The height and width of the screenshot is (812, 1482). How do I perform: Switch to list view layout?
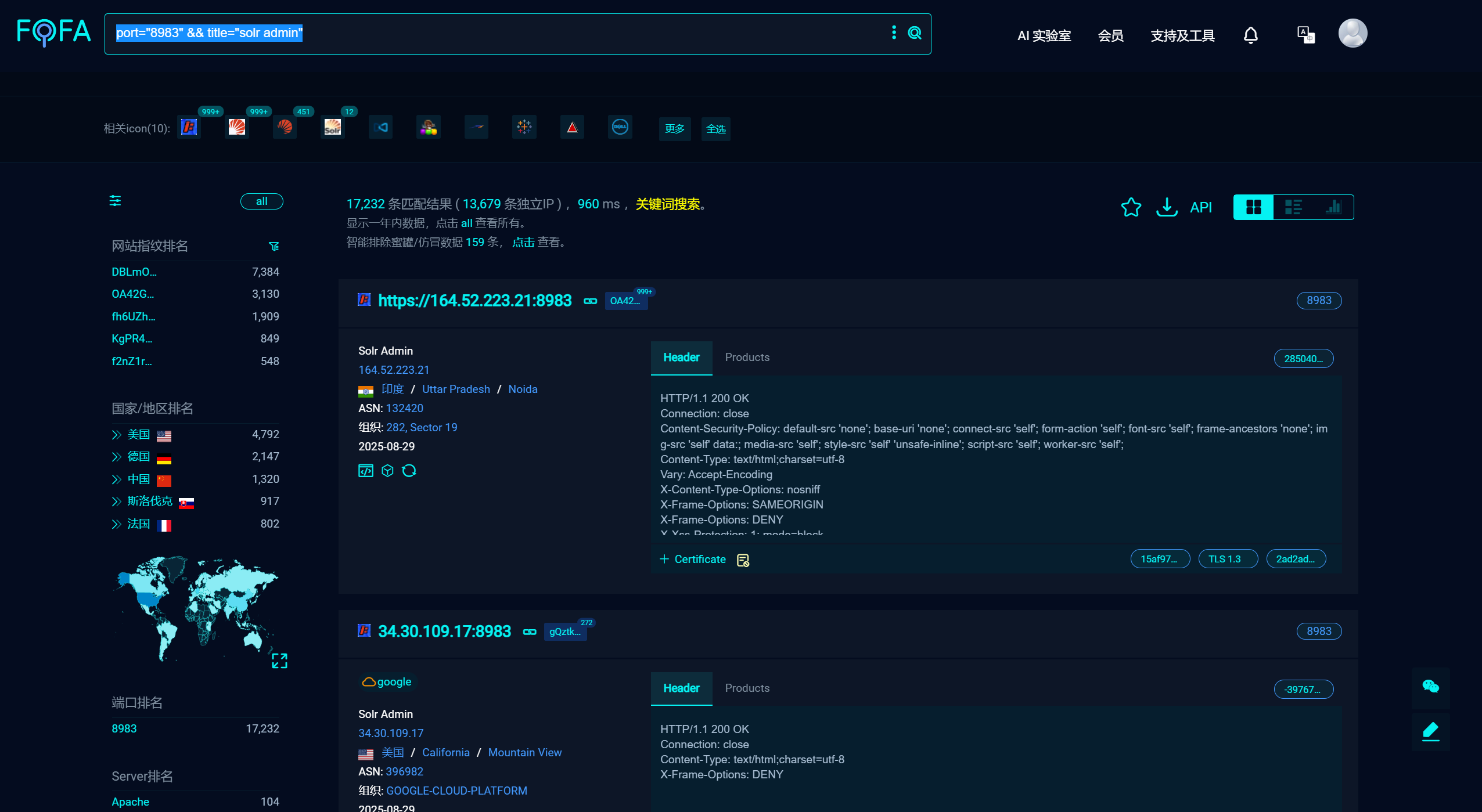(1293, 207)
